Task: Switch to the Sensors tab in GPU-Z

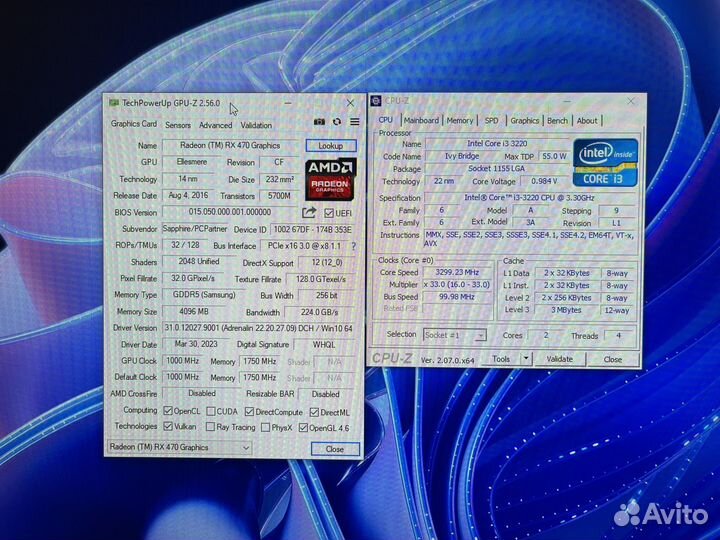Action: tap(178, 125)
